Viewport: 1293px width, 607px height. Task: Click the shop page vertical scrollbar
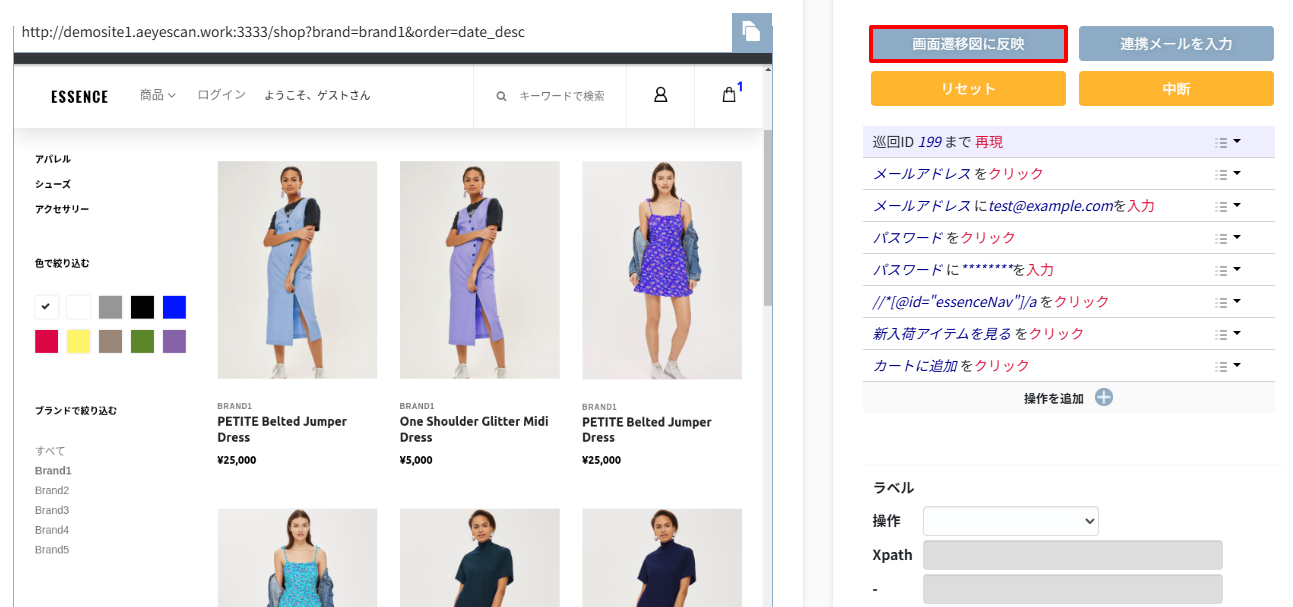[767, 218]
